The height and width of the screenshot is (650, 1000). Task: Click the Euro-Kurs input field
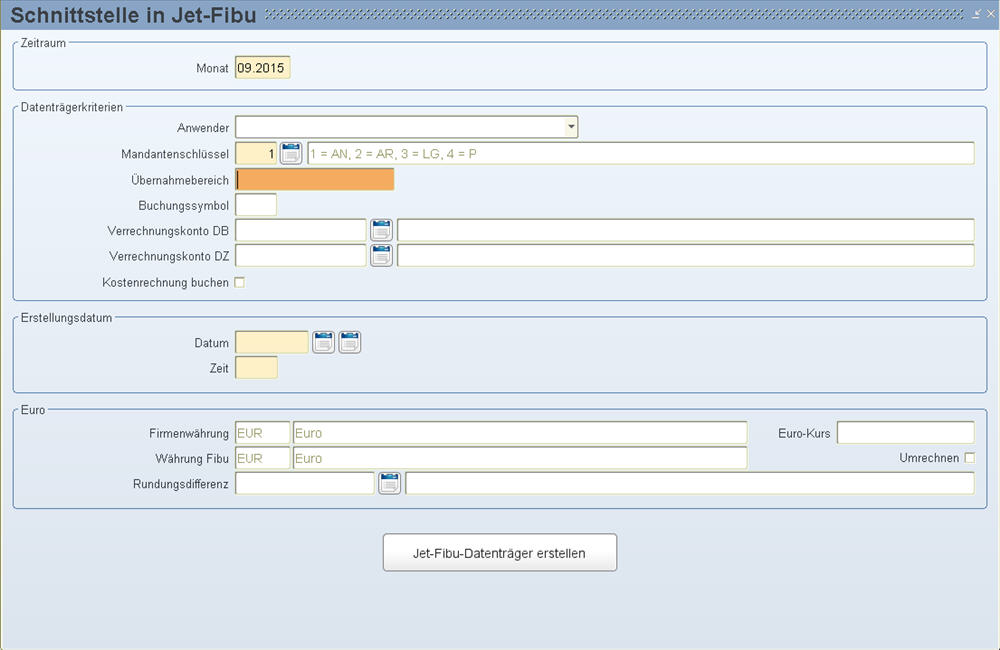pyautogui.click(x=906, y=432)
